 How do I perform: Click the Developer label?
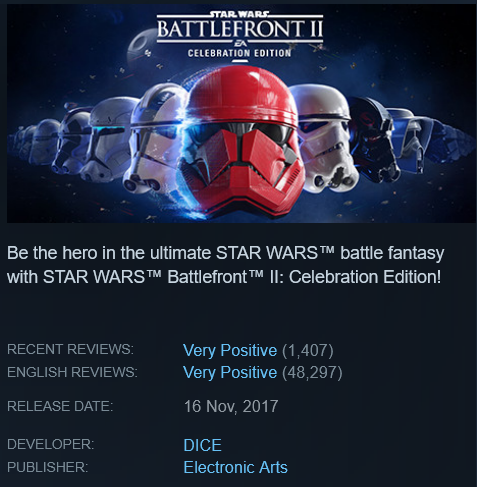pyautogui.click(x=51, y=444)
